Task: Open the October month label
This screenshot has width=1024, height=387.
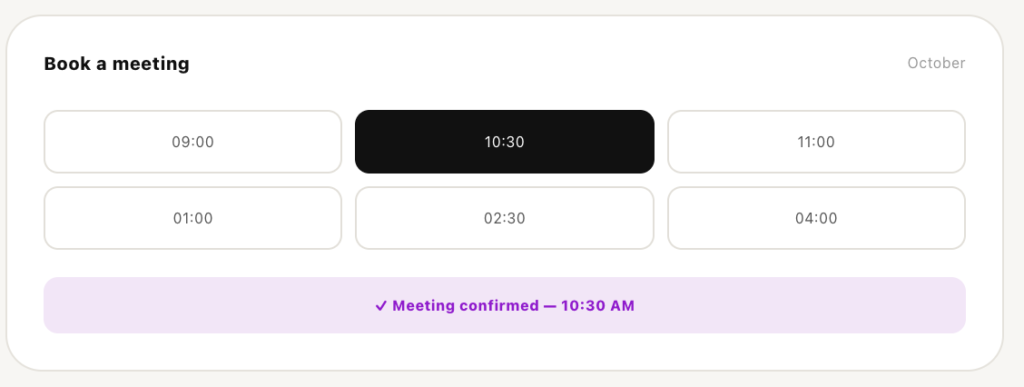Action: click(x=936, y=63)
